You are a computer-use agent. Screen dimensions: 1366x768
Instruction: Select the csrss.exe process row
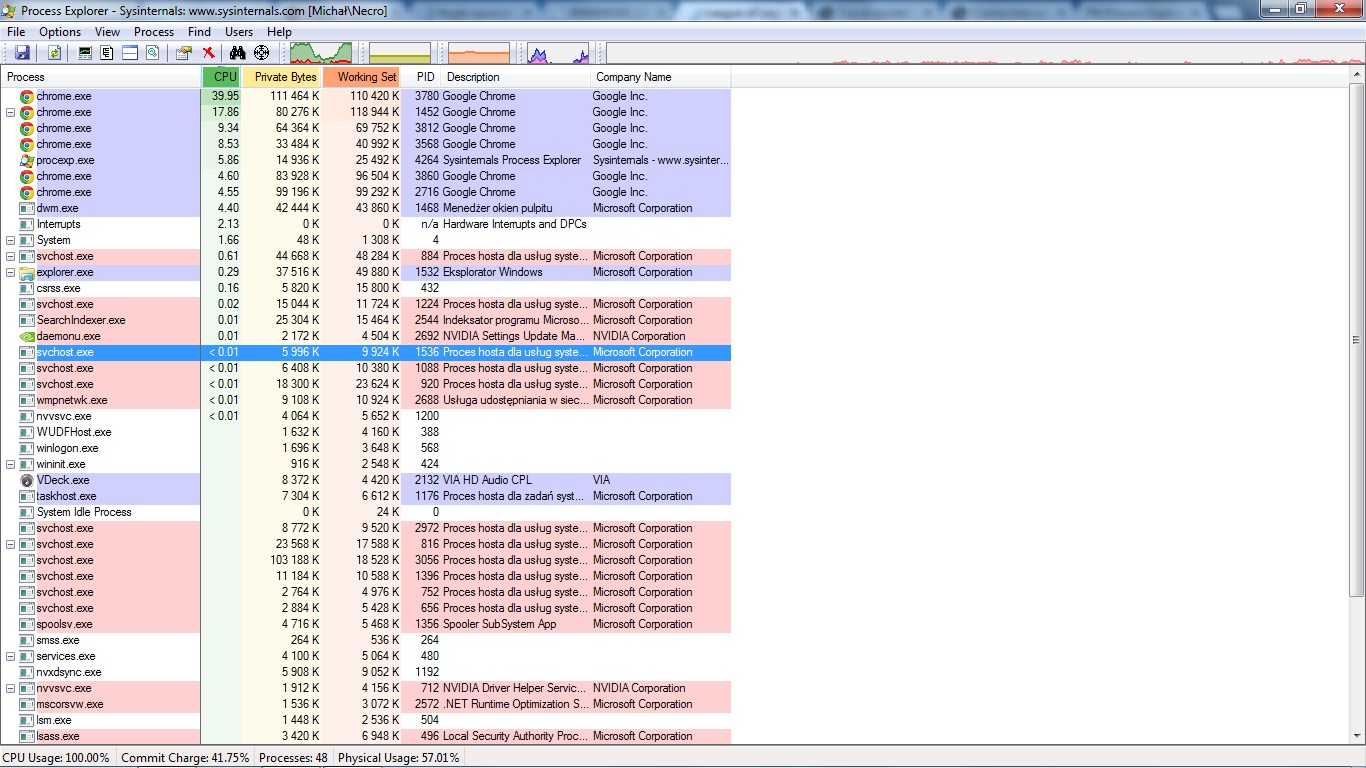366,288
